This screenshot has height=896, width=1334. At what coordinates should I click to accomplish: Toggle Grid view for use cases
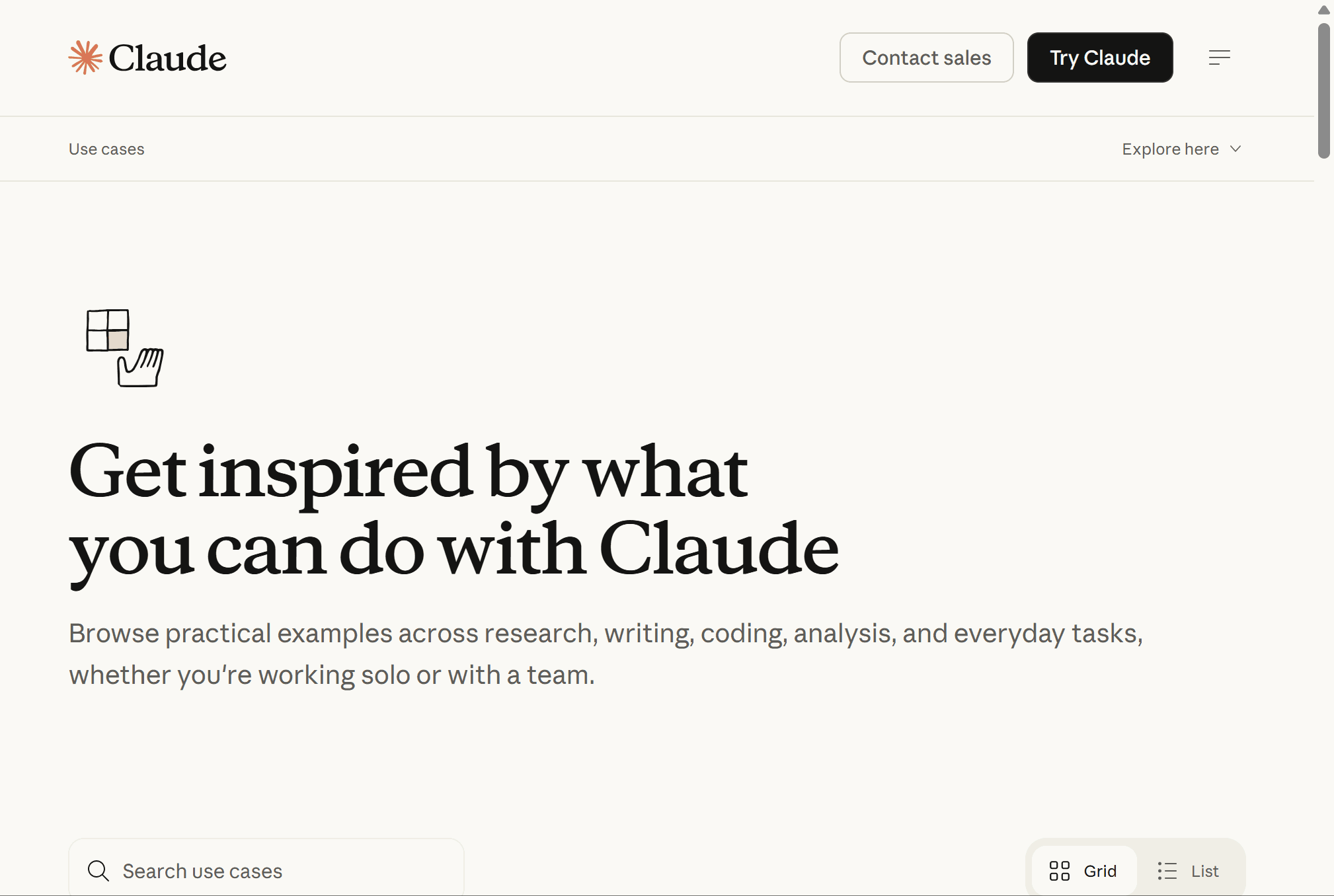coord(1082,870)
